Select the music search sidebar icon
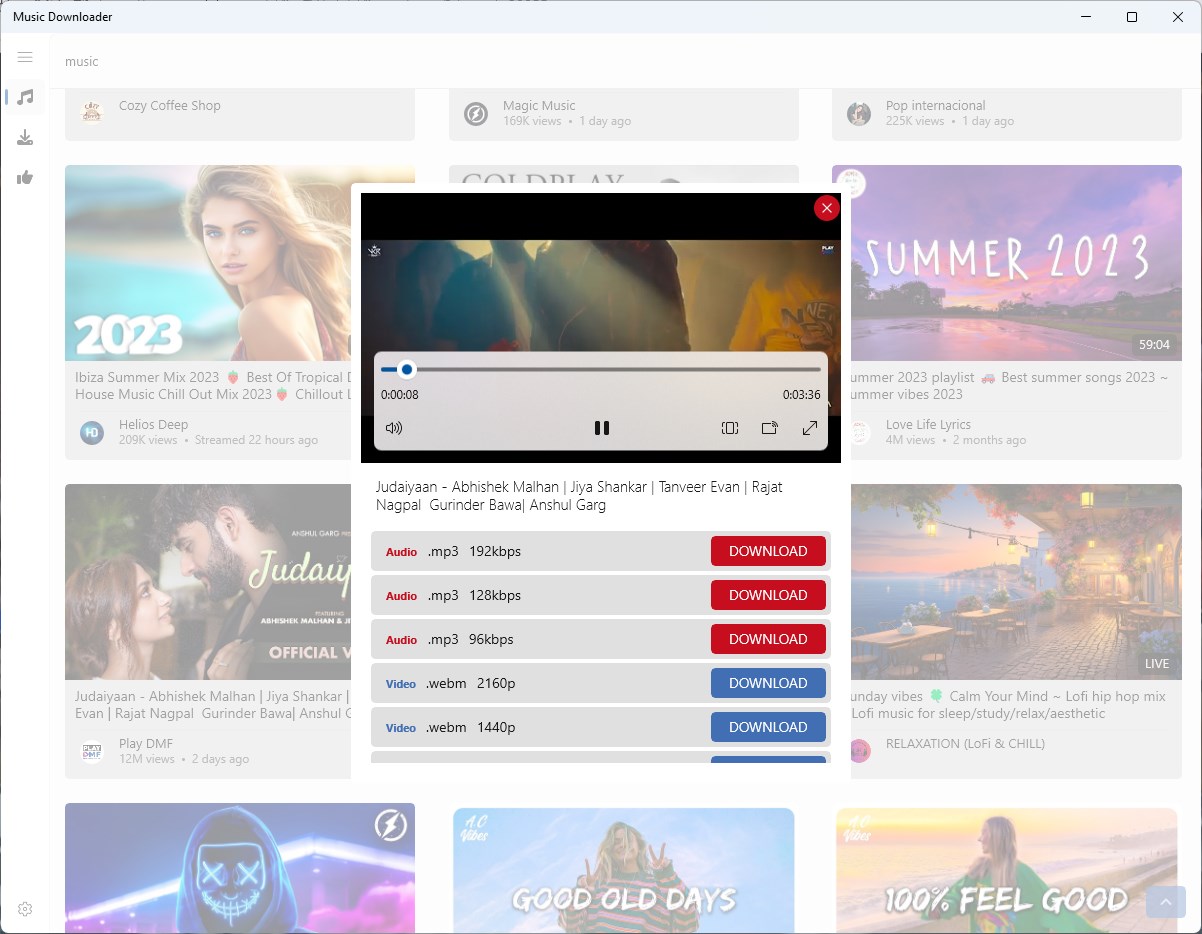 pyautogui.click(x=25, y=97)
